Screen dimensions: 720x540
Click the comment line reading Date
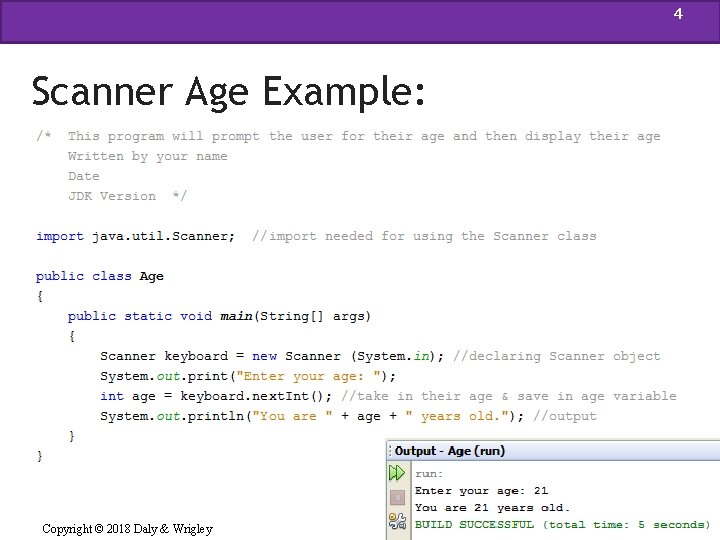tap(84, 176)
